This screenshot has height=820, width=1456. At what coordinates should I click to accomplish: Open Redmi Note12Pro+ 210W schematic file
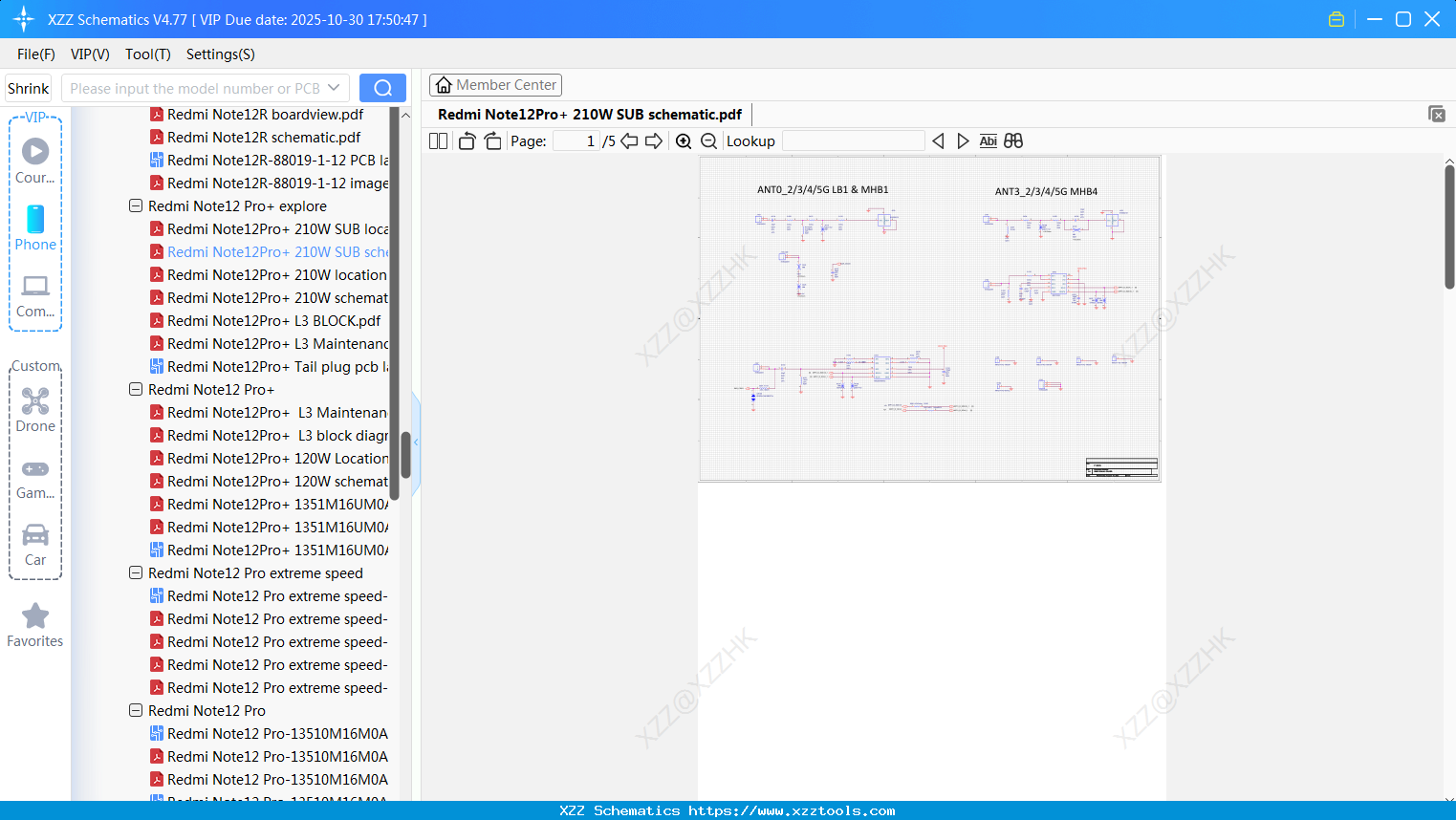tap(270, 298)
